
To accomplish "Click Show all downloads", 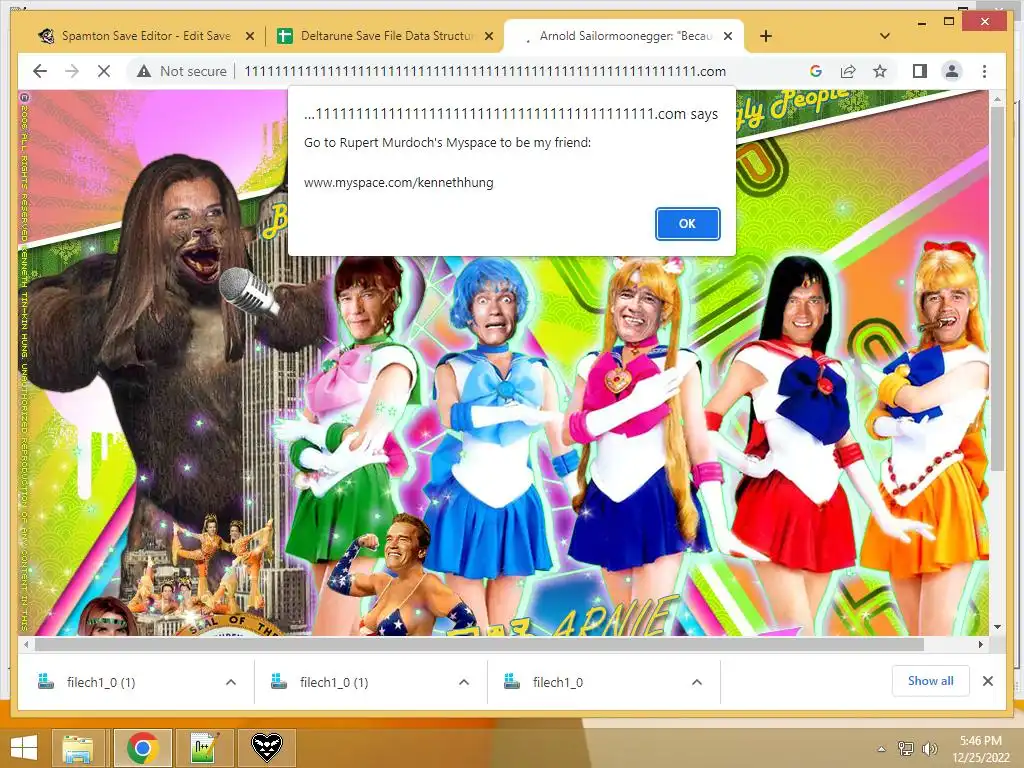I will (931, 681).
